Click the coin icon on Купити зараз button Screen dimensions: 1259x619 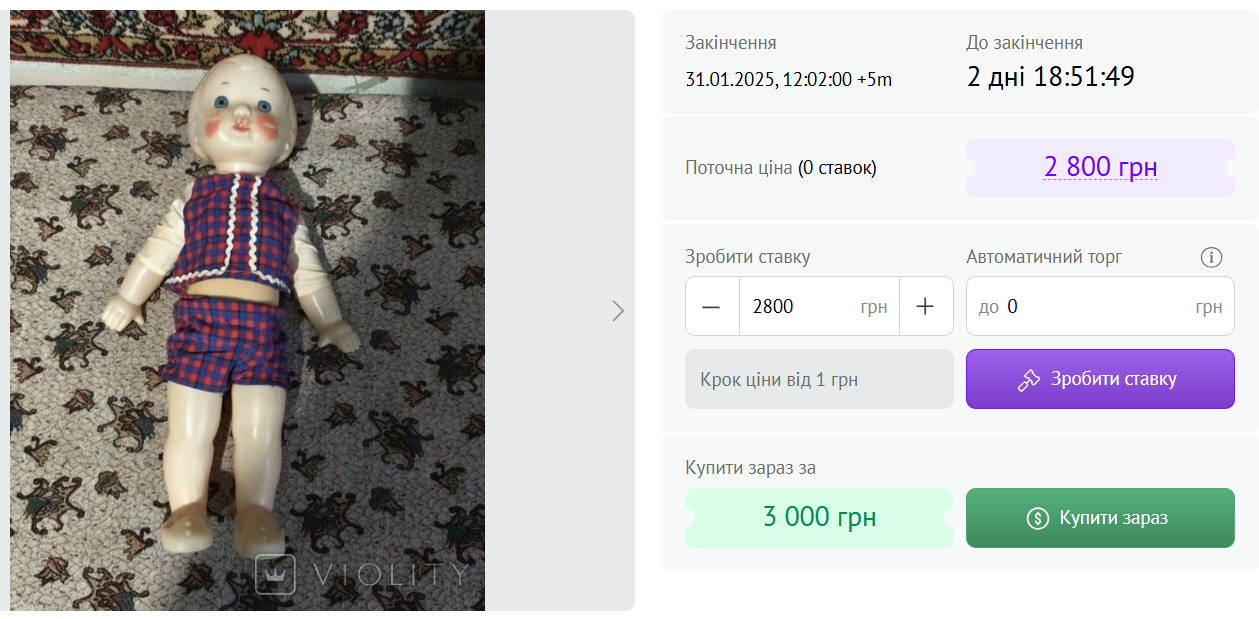pyautogui.click(x=1040, y=517)
